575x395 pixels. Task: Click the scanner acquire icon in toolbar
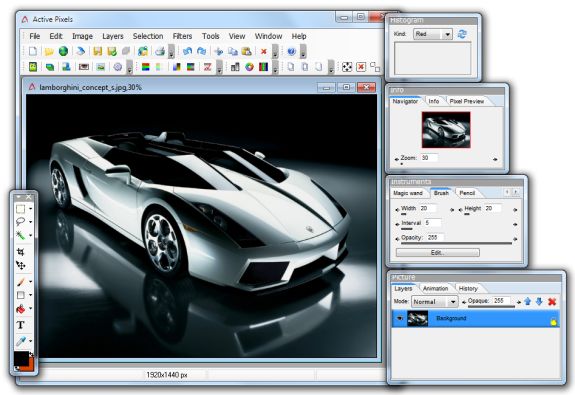pyautogui.click(x=80, y=51)
